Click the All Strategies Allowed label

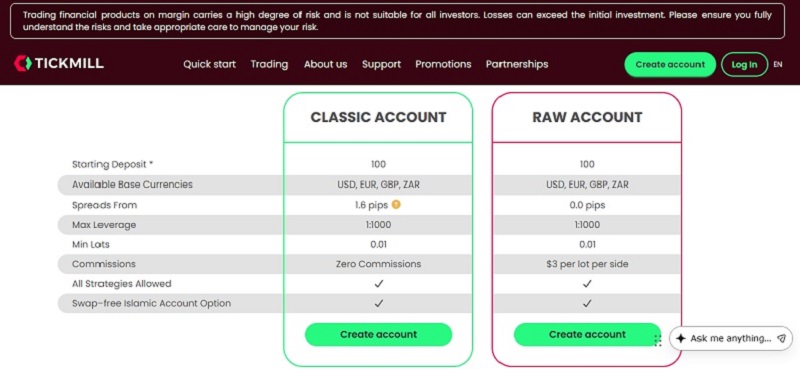click(x=122, y=283)
